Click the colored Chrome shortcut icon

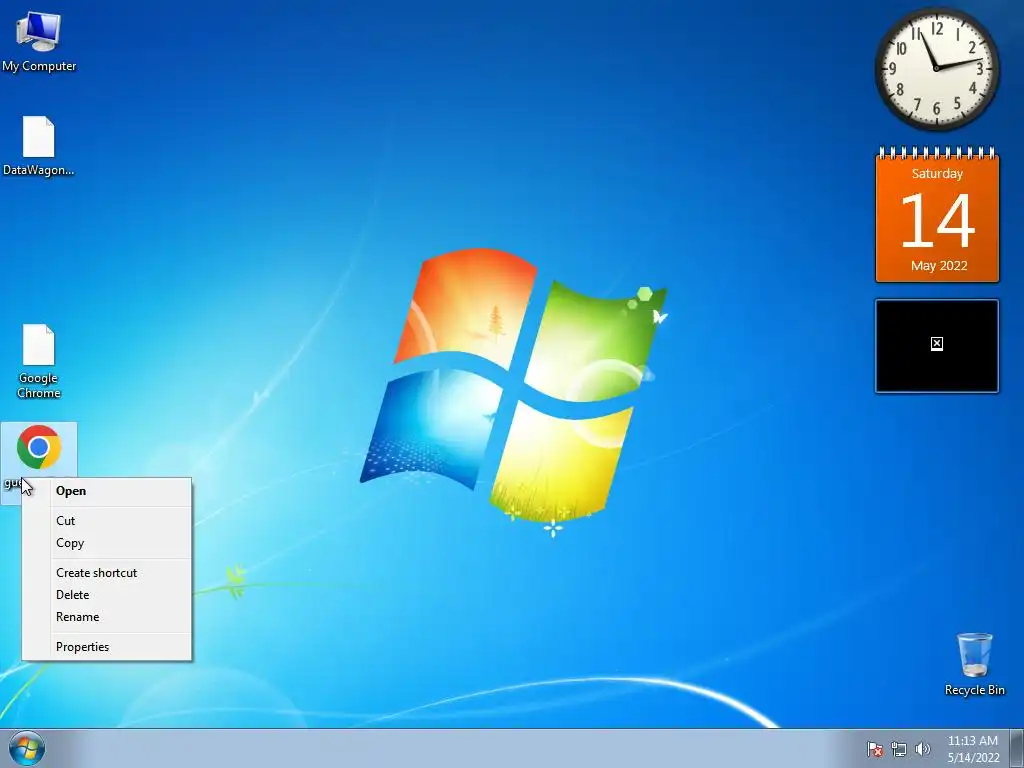pos(39,447)
